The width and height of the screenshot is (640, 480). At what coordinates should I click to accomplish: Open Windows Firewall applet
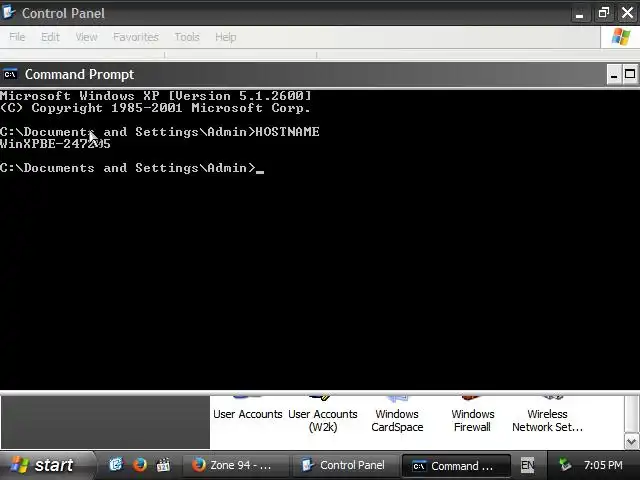[x=473, y=420]
